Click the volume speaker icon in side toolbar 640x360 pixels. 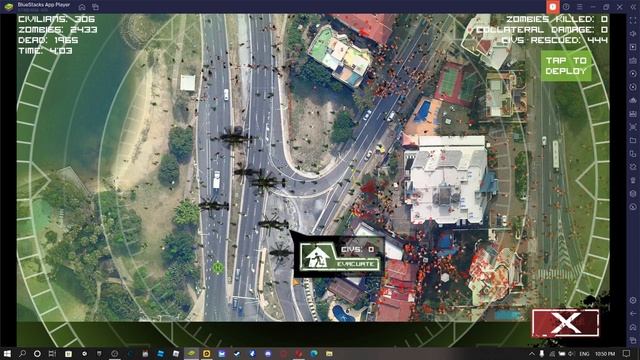(633, 33)
